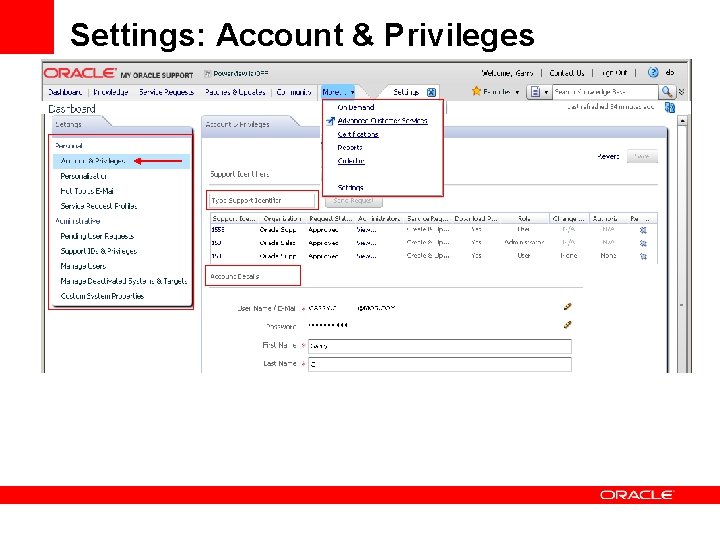The image size is (720, 540).
Task: Click the Favorites star icon
Action: coord(476,91)
